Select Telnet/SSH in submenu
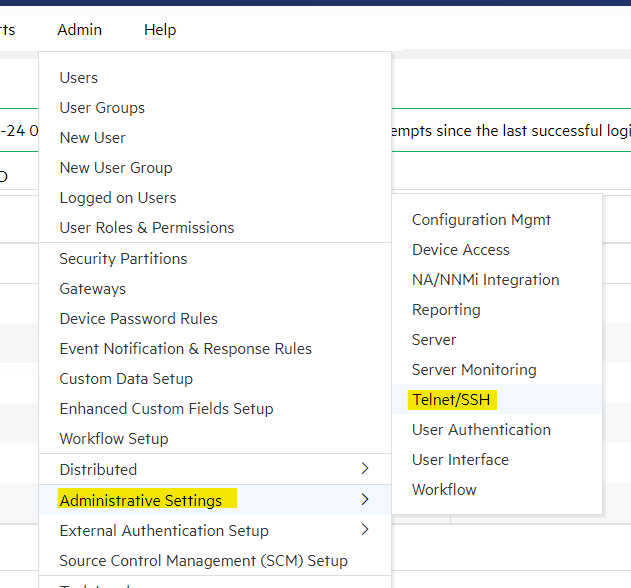The image size is (631, 588). pyautogui.click(x=453, y=400)
